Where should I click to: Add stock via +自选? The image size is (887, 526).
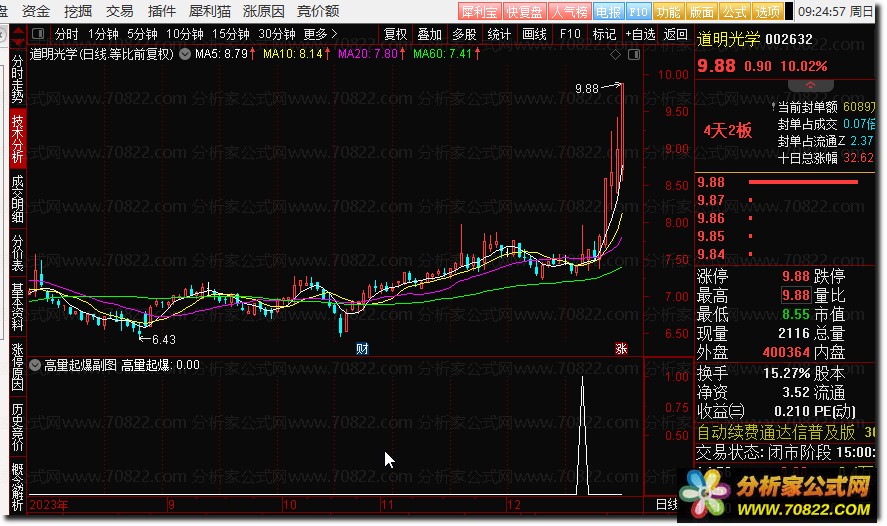click(x=640, y=34)
